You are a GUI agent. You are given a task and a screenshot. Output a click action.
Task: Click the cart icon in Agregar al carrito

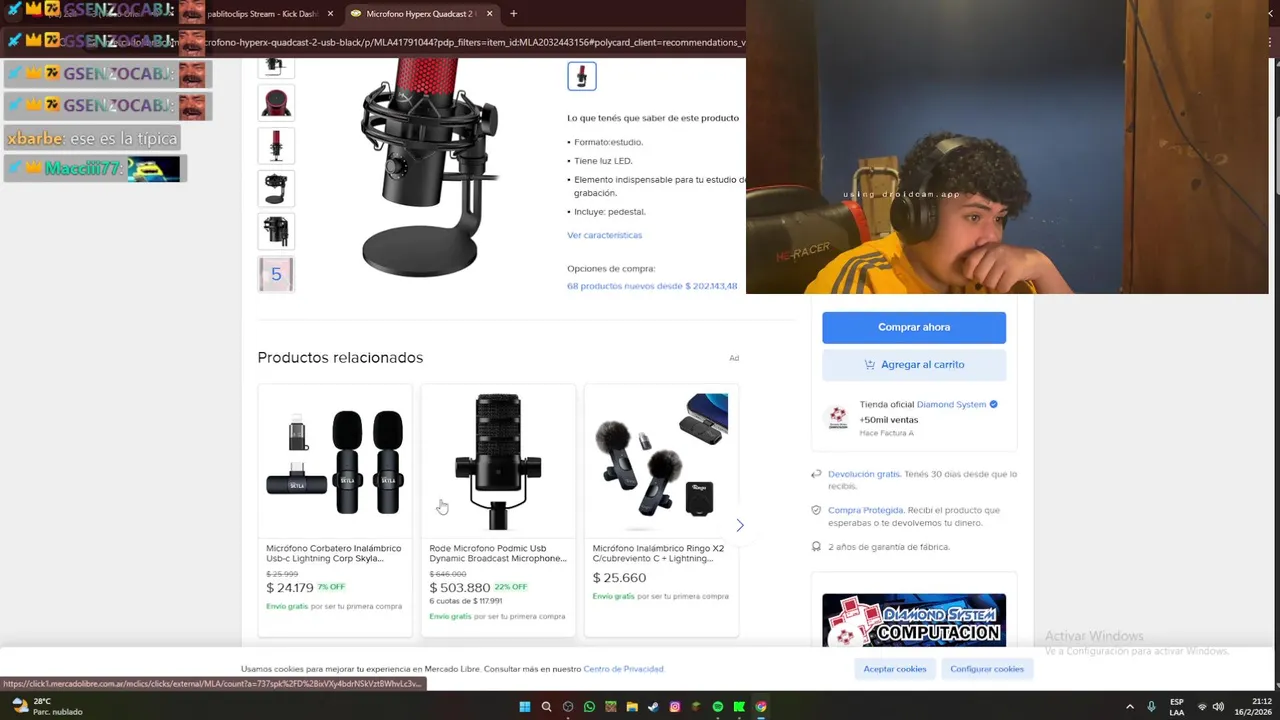pos(869,365)
